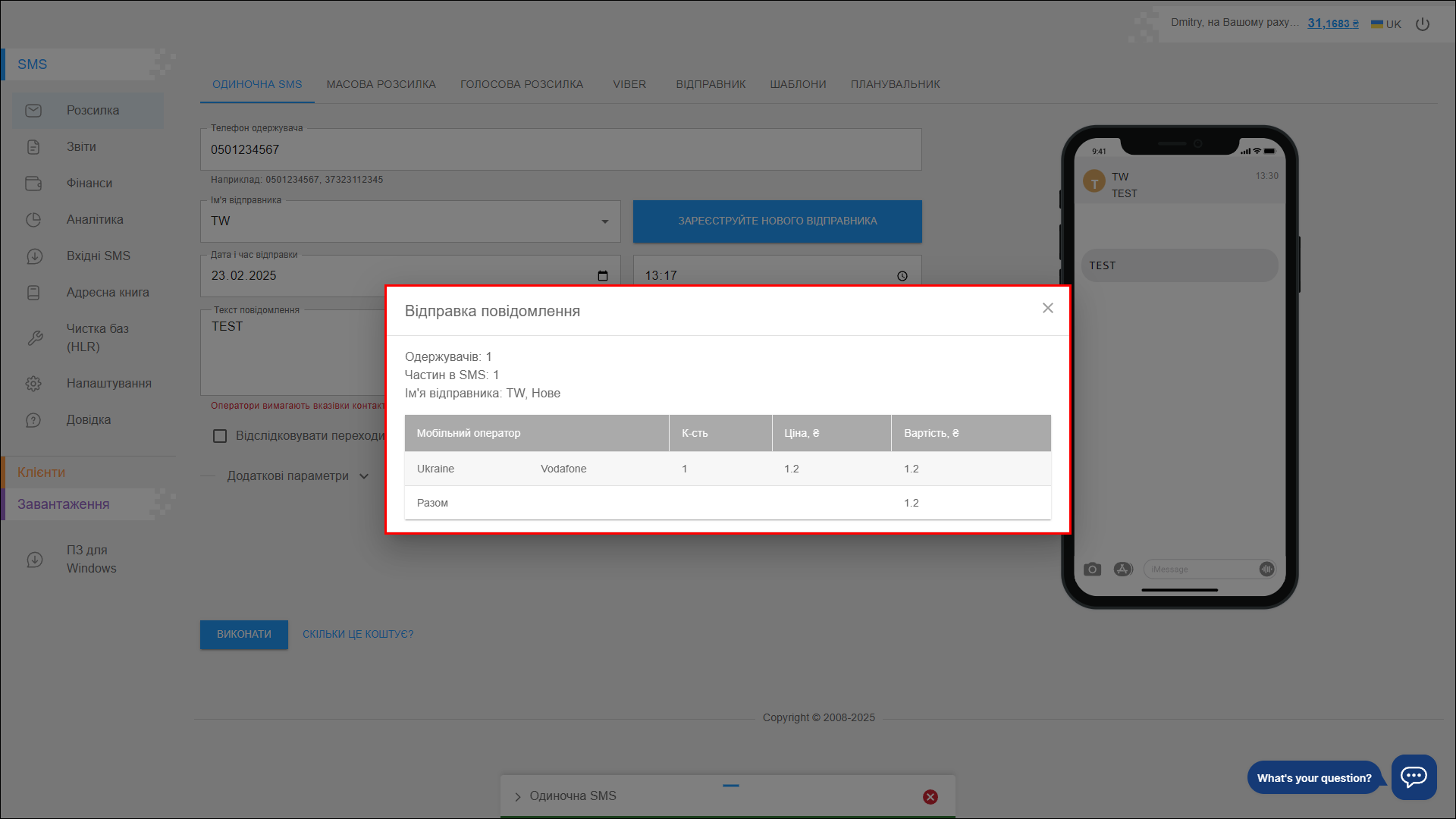This screenshot has height=819, width=1456.
Task: Open the TW sender name dropdown
Action: pos(409,221)
